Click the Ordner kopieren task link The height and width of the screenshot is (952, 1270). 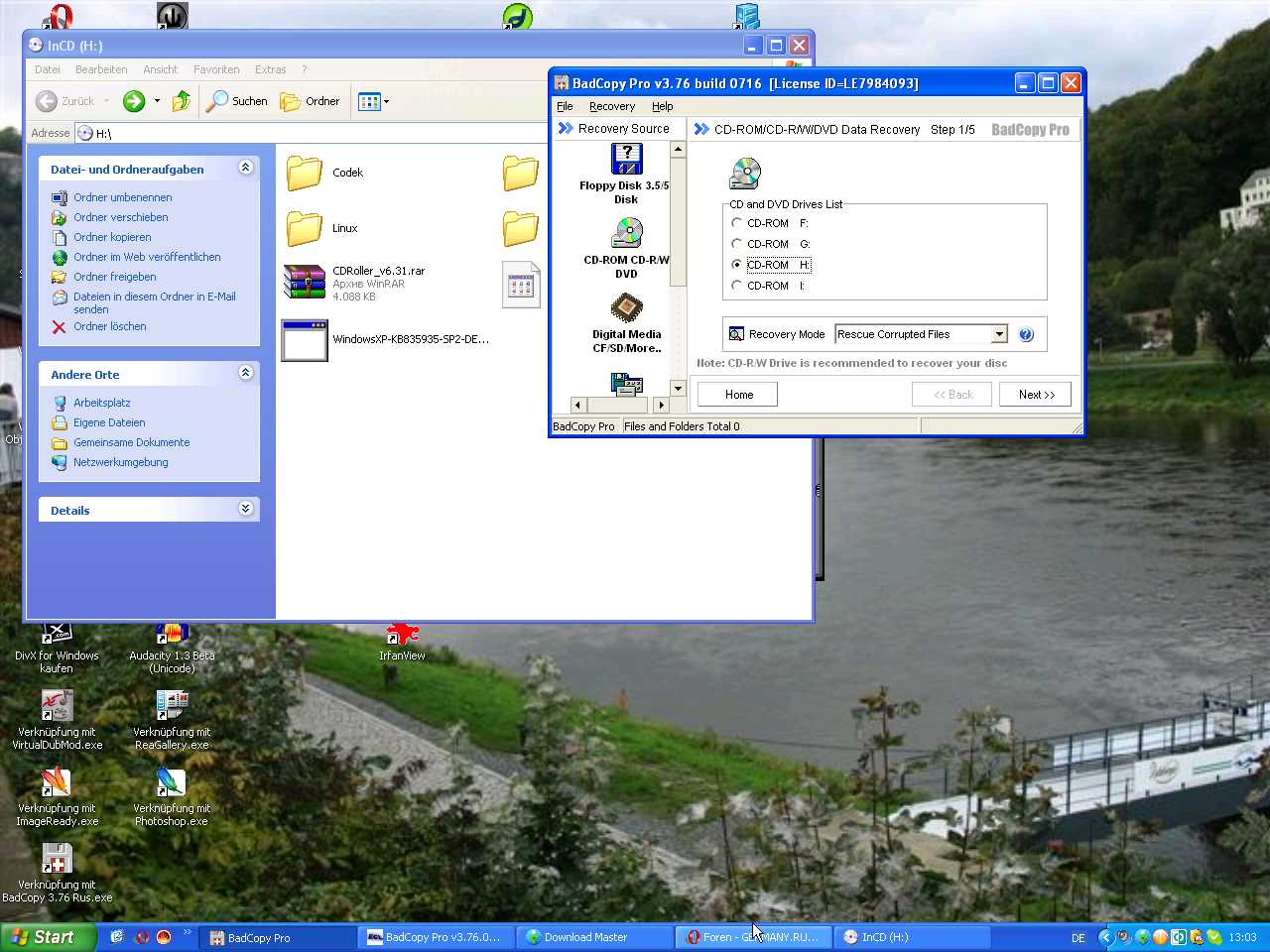pyautogui.click(x=112, y=237)
